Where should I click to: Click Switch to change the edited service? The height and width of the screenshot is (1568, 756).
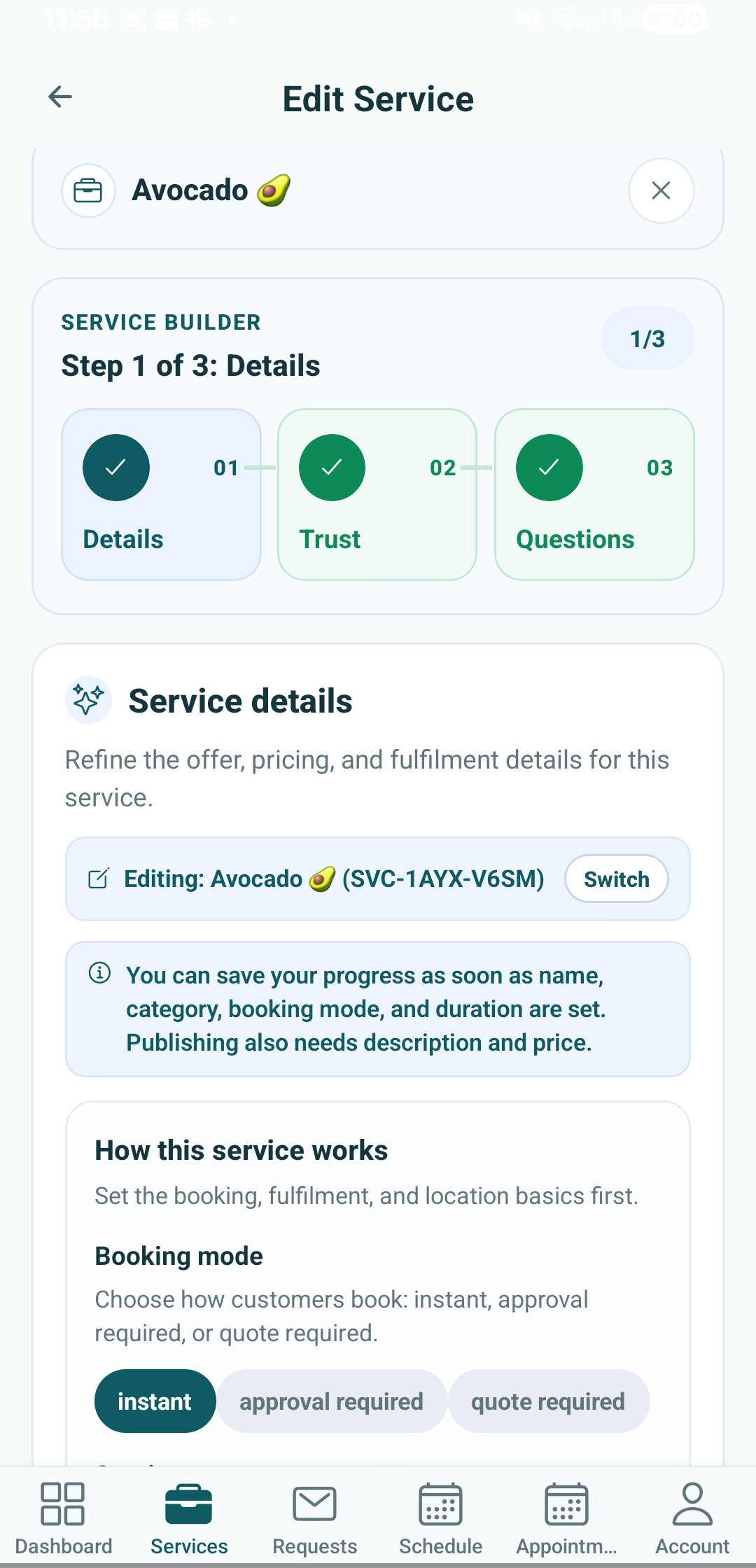point(615,878)
